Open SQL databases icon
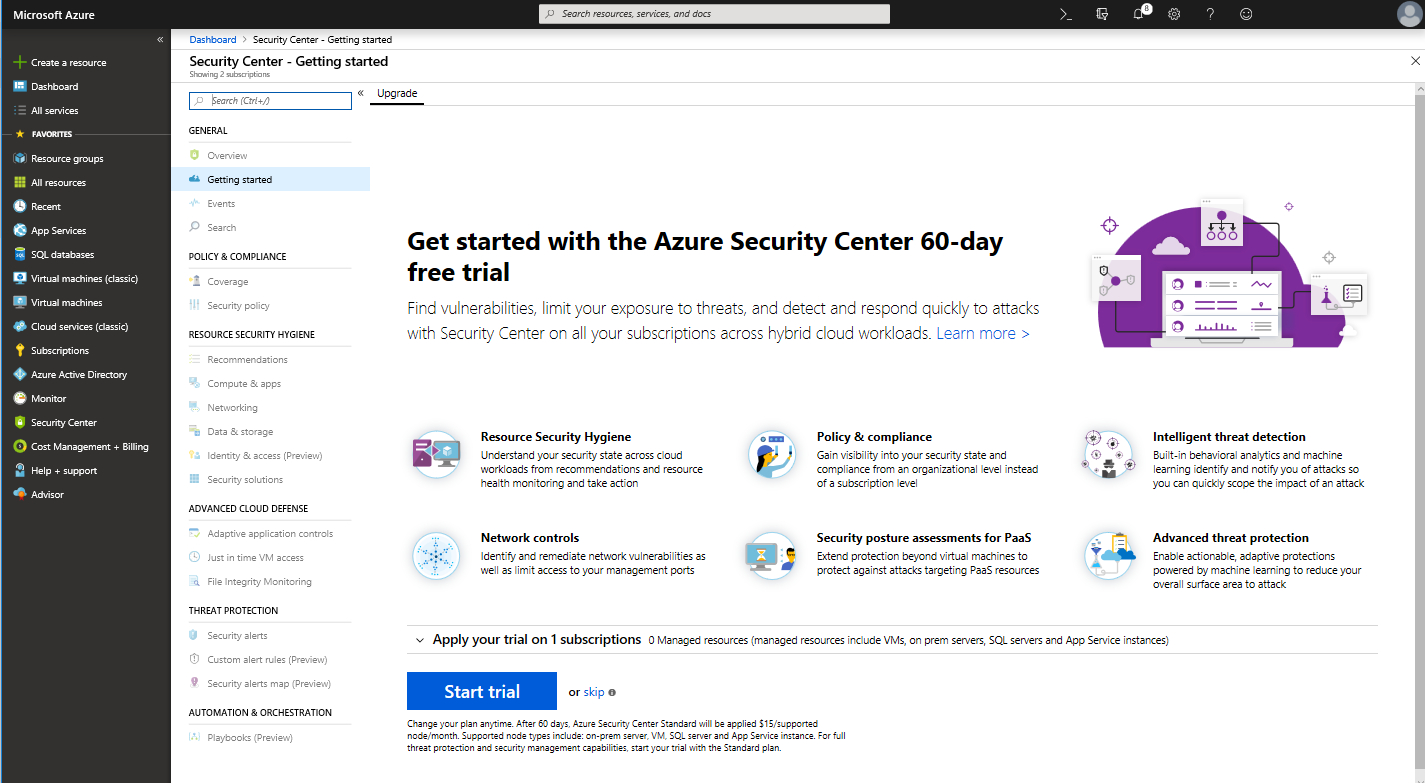Screen dimensions: 1425x783 pyautogui.click(x=20, y=254)
